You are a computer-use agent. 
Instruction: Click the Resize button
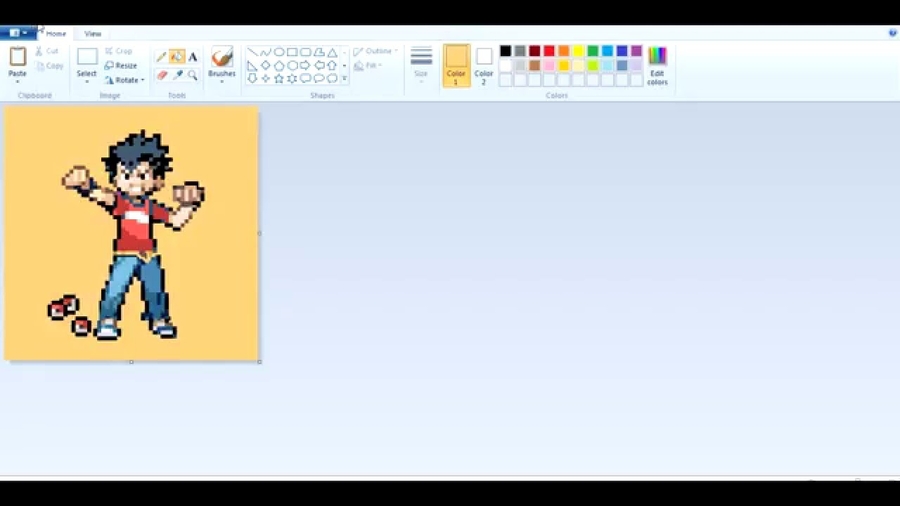point(121,66)
